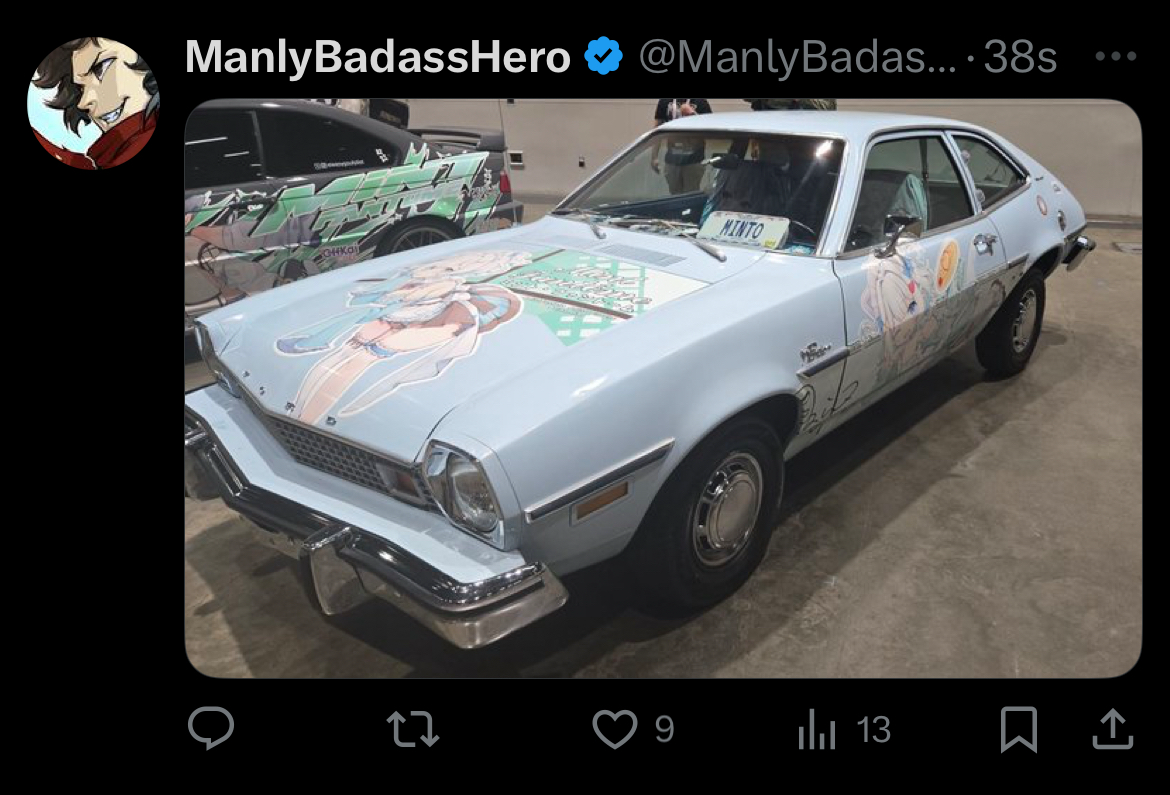Open ManlyBadassHero's profile avatar
1170x795 pixels.
(x=93, y=103)
